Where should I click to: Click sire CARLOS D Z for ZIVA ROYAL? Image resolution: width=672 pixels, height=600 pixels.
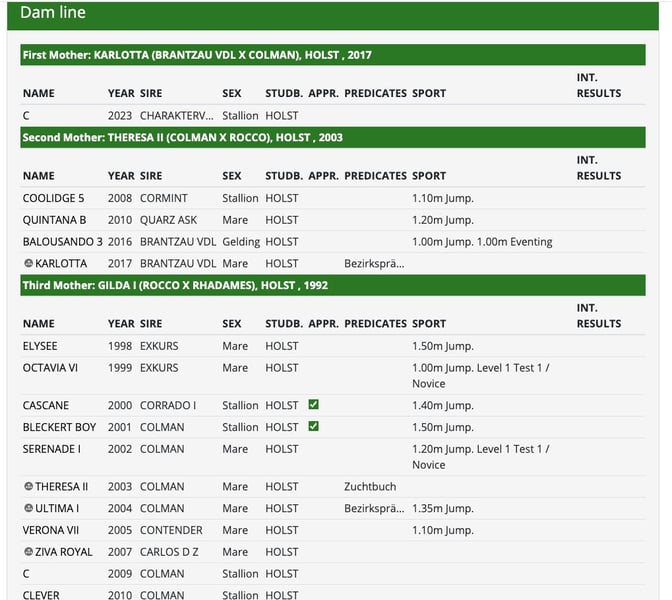point(172,552)
